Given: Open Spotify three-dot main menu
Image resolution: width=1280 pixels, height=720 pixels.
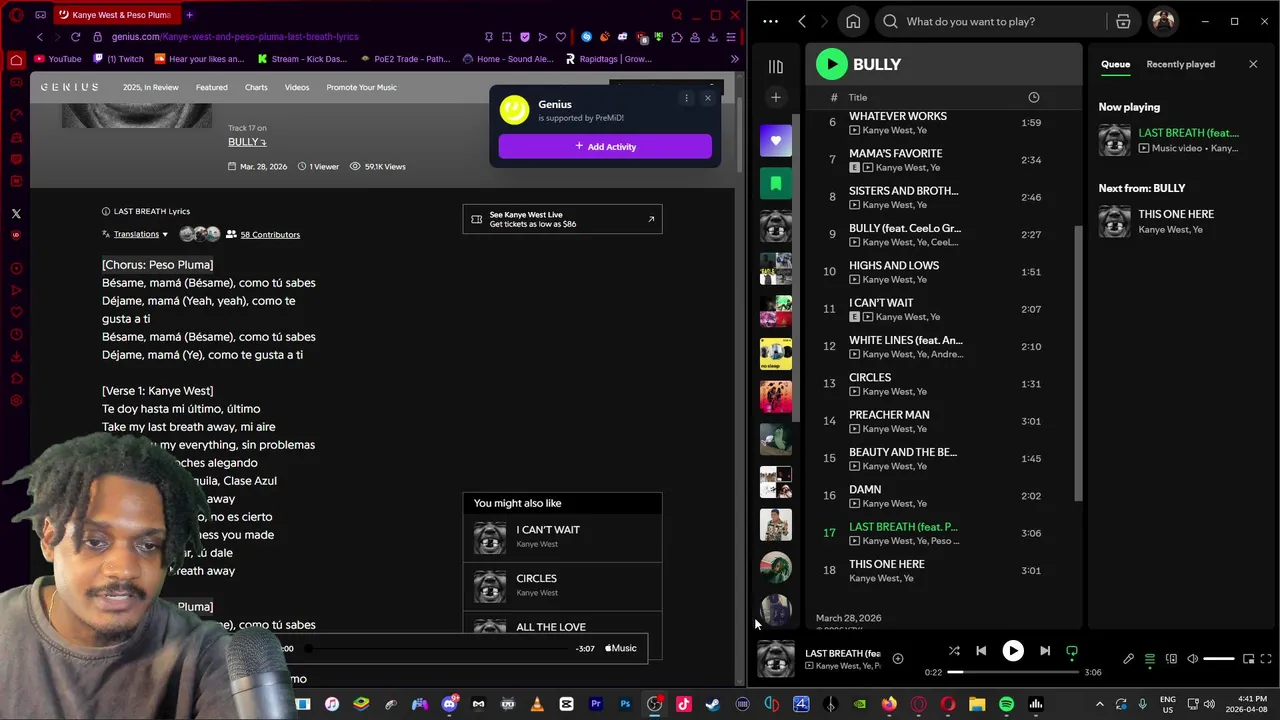Looking at the screenshot, I should click(x=770, y=21).
